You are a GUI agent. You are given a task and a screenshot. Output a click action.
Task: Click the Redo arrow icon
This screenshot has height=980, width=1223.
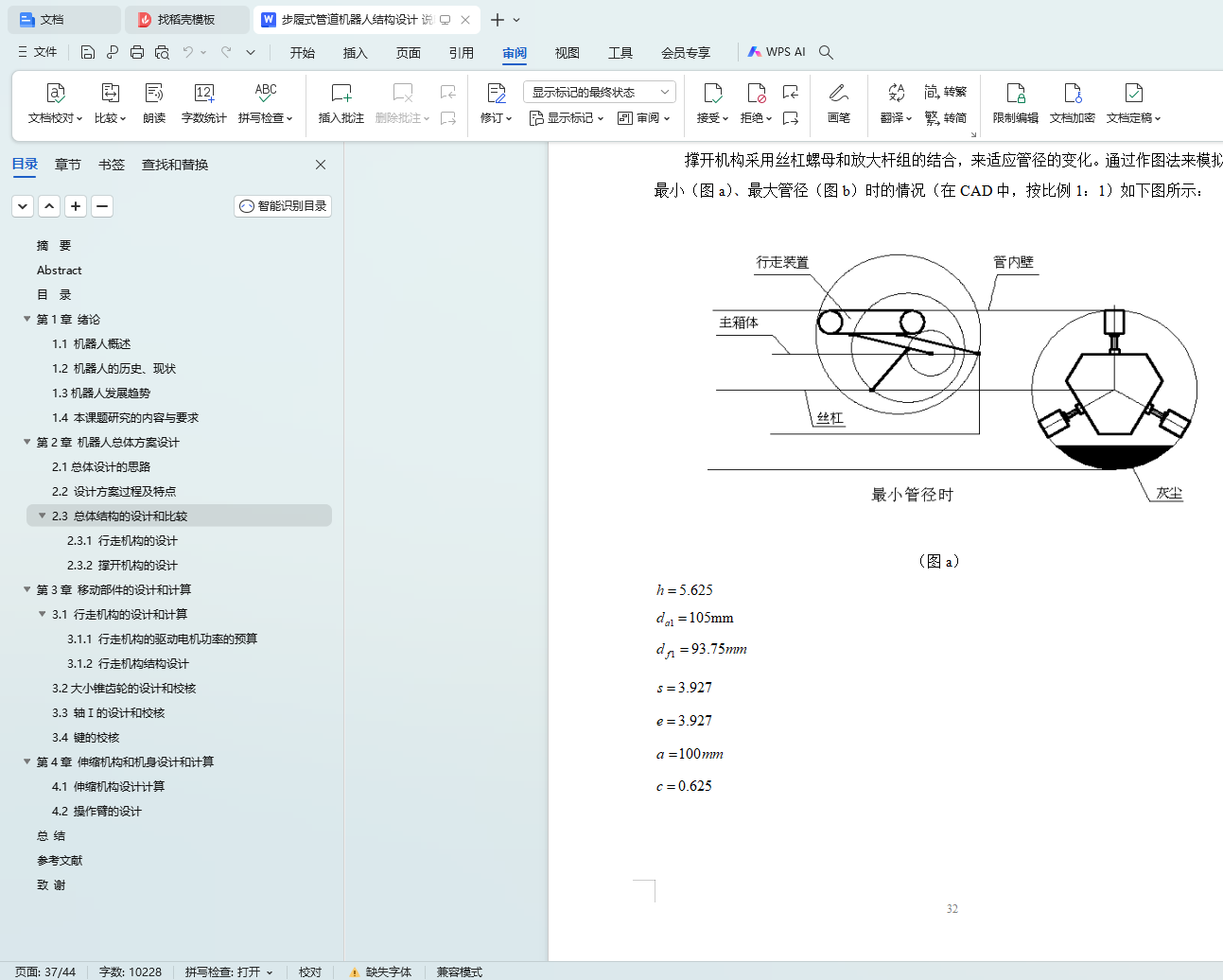pyautogui.click(x=226, y=52)
